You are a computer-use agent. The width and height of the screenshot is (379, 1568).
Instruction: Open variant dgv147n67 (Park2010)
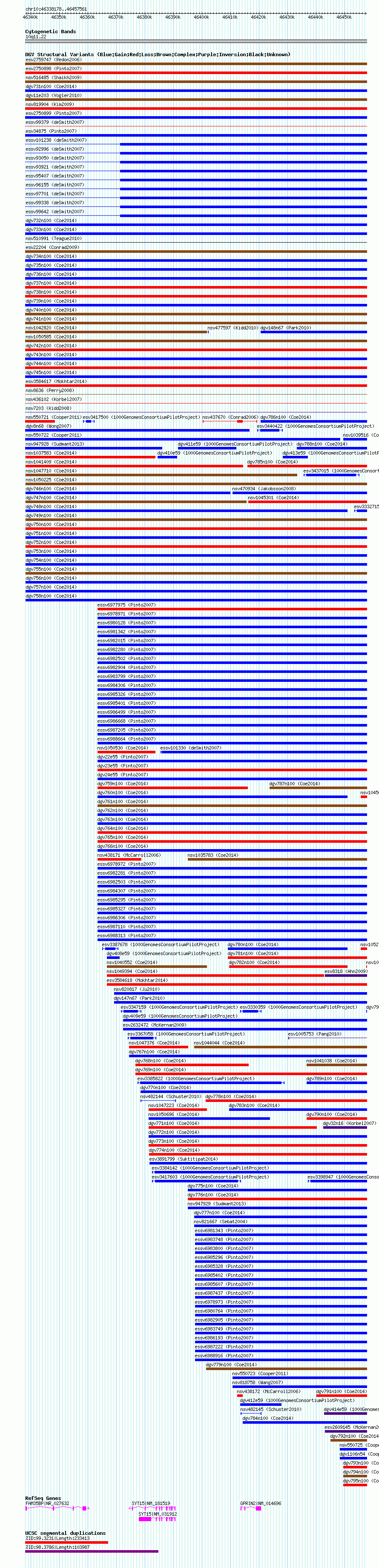241,1002
